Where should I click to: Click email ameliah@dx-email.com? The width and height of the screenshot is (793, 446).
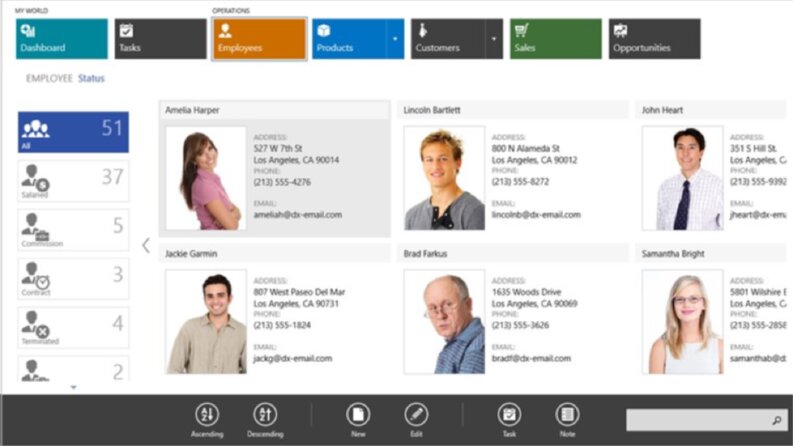[298, 215]
